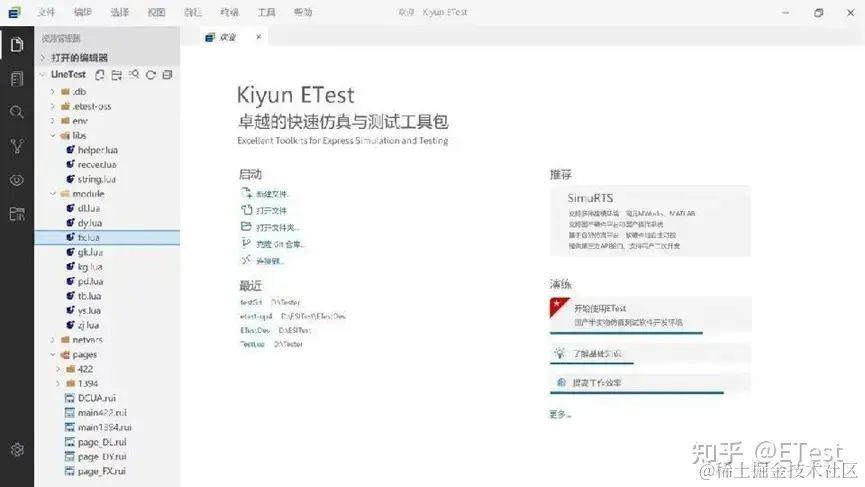Open the 选择 menu
865x487 pixels.
pyautogui.click(x=120, y=12)
